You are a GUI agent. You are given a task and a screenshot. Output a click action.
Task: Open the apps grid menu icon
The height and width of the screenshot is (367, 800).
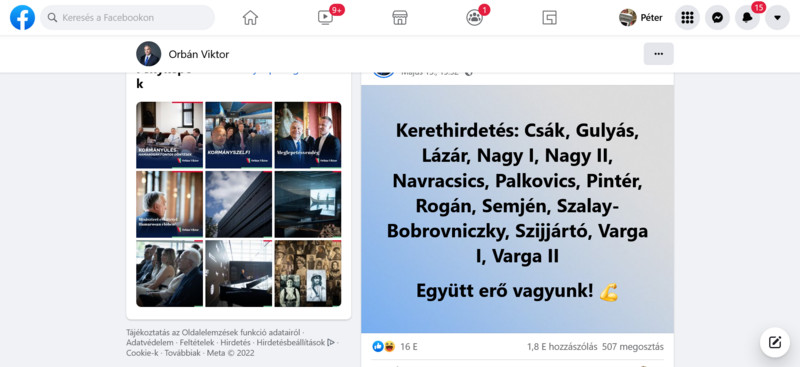(687, 17)
